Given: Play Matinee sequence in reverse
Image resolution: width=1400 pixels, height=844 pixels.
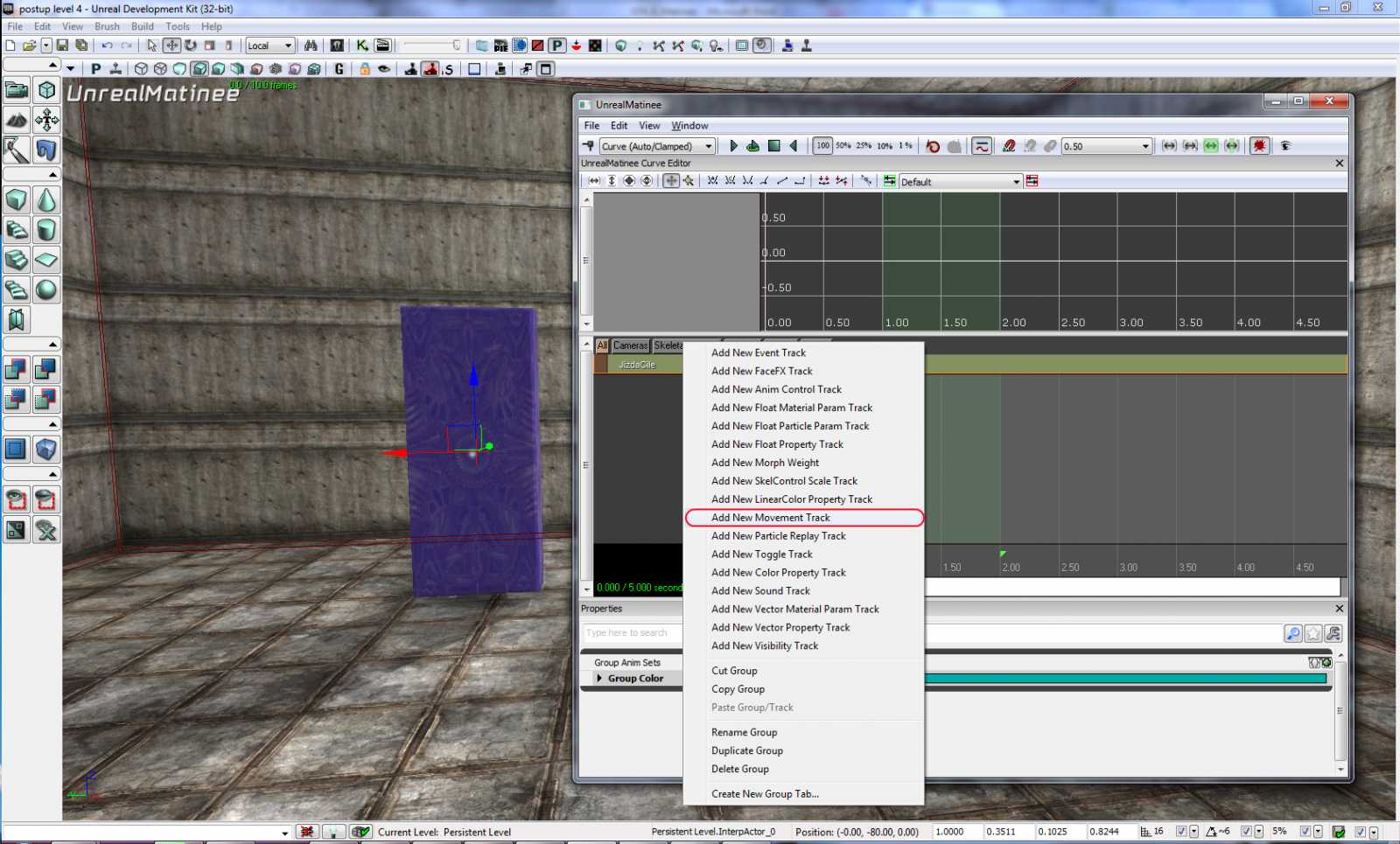Looking at the screenshot, I should pyautogui.click(x=794, y=146).
